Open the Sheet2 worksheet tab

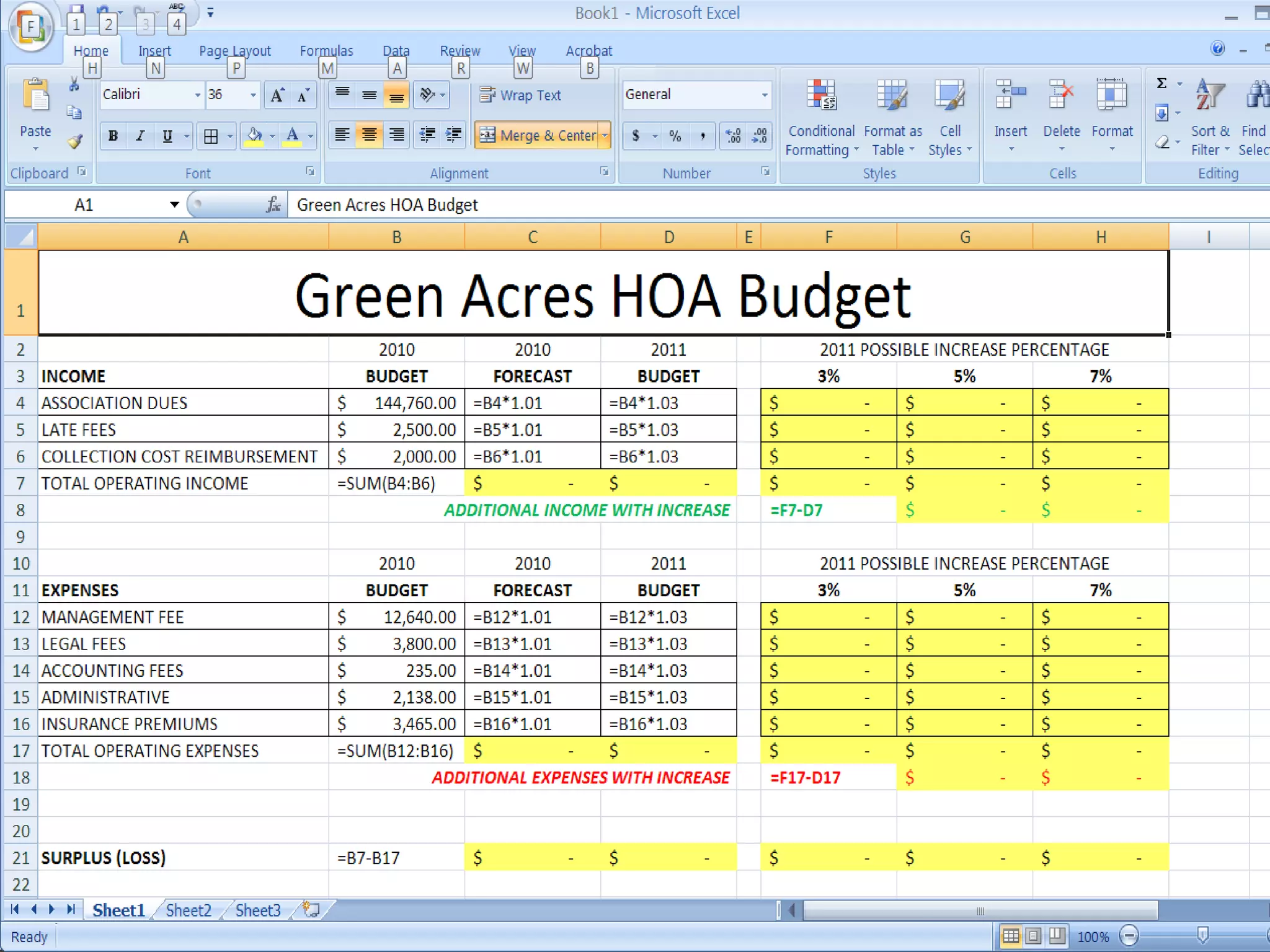(x=189, y=910)
